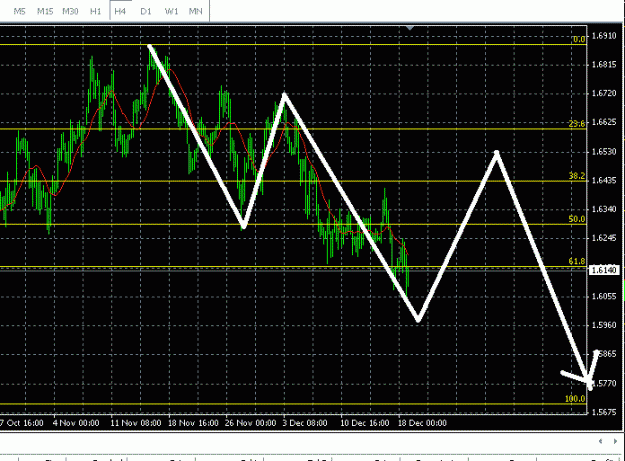Click the left tab-scroll arrow
This screenshot has height=461, width=625.
(601, 441)
